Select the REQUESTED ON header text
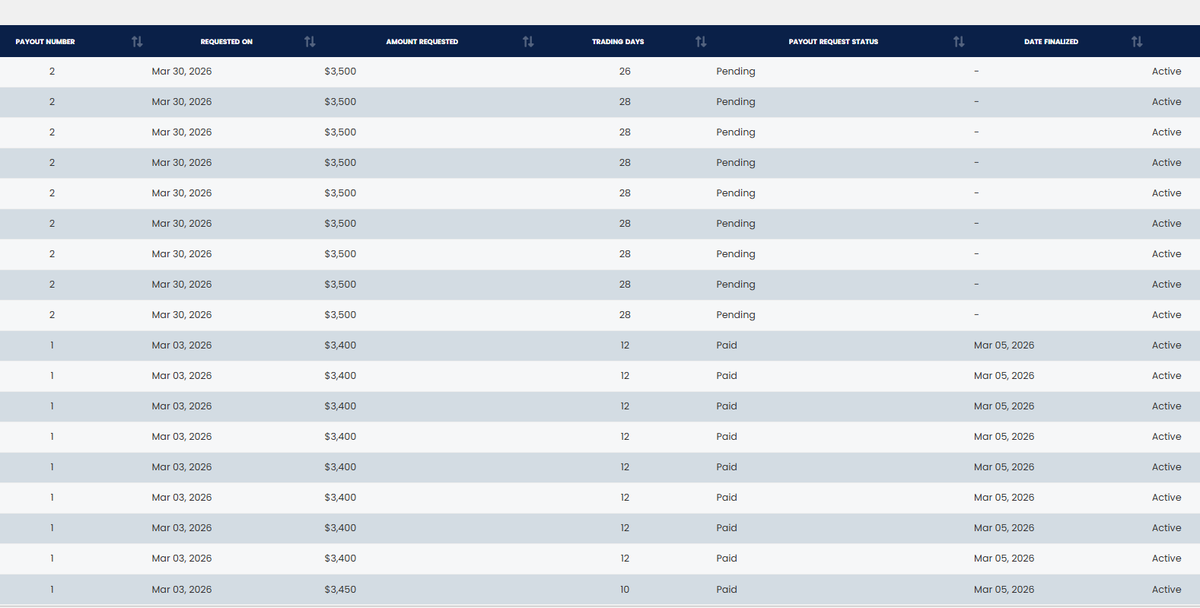 tap(227, 42)
